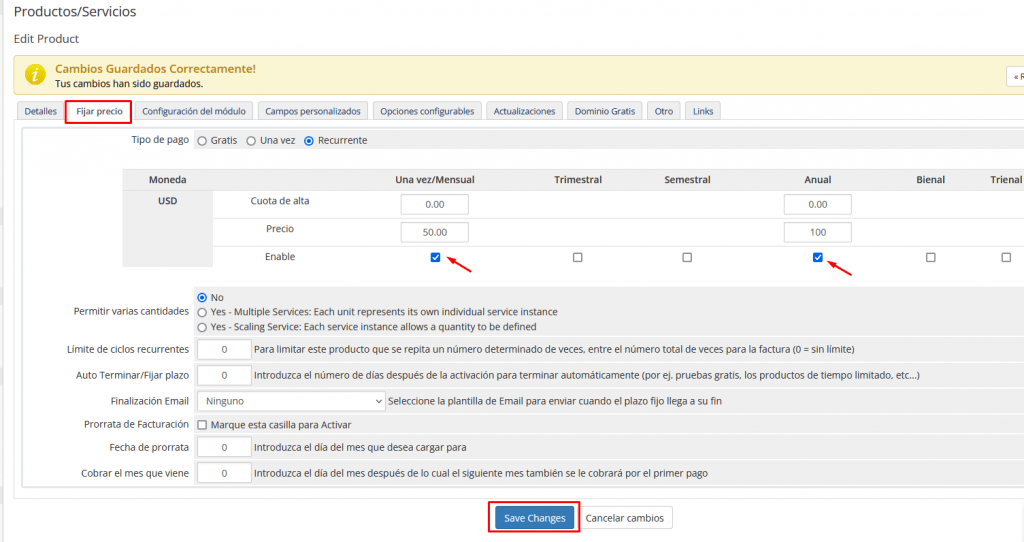Click the Anual Cuota de alta field

[x=817, y=204]
